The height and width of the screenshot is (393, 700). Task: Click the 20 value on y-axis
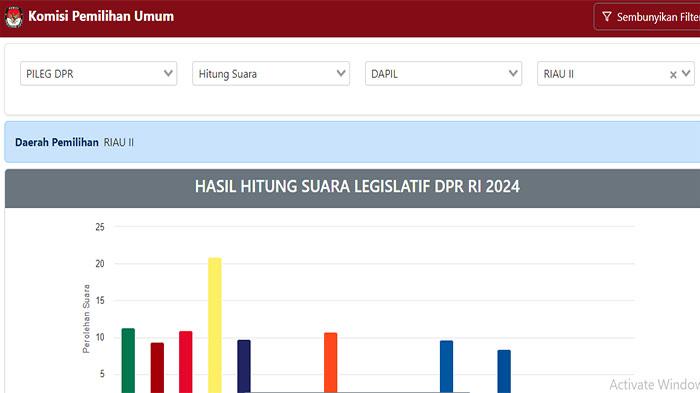(x=100, y=263)
